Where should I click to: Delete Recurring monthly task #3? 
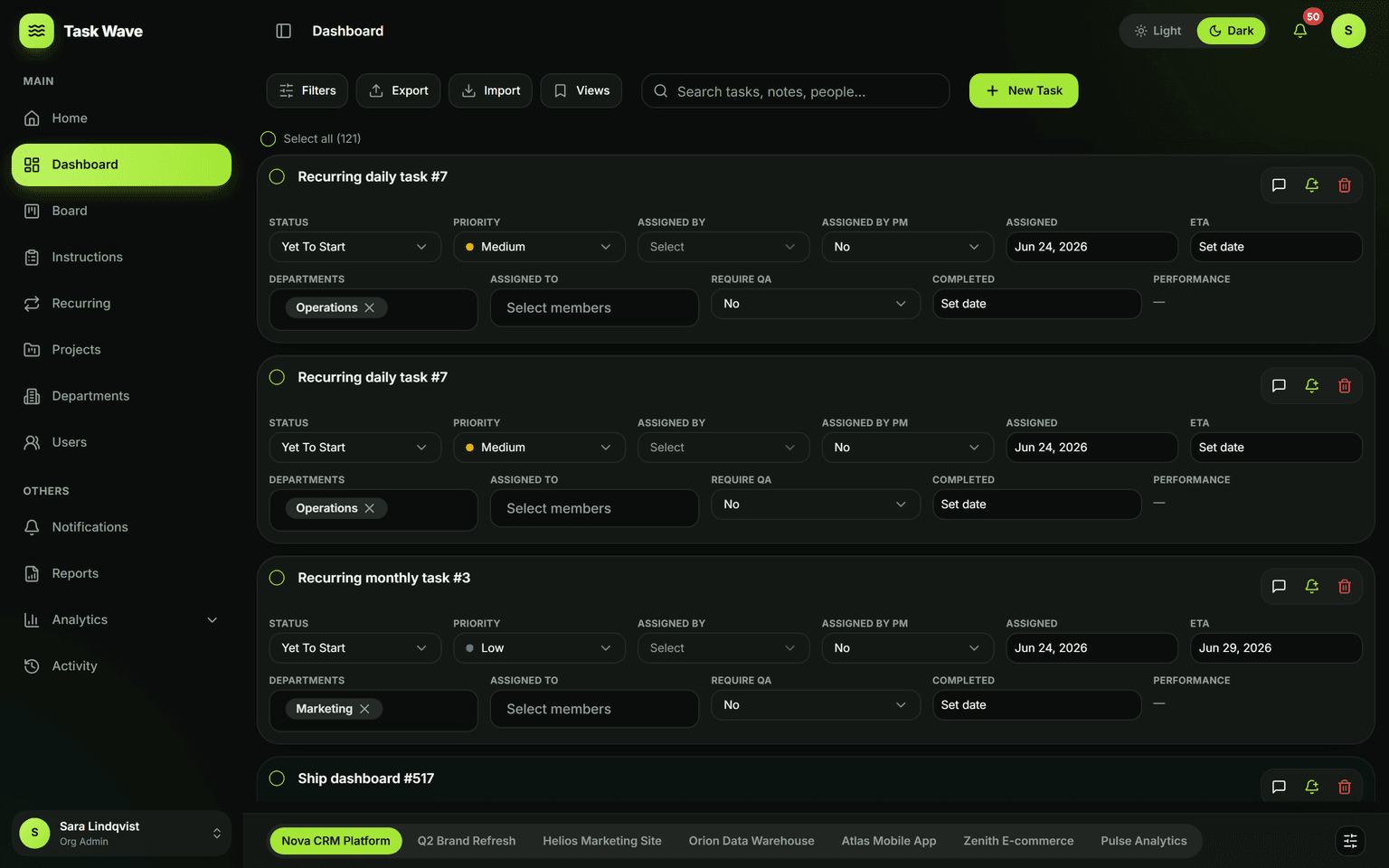point(1345,587)
